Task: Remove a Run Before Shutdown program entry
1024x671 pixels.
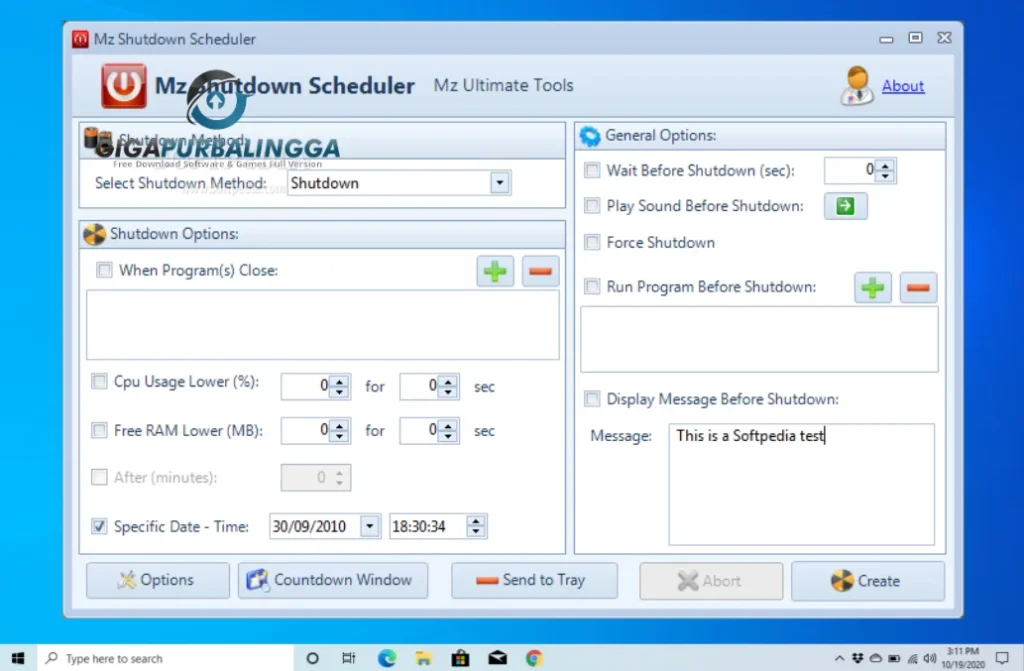Action: pos(918,287)
